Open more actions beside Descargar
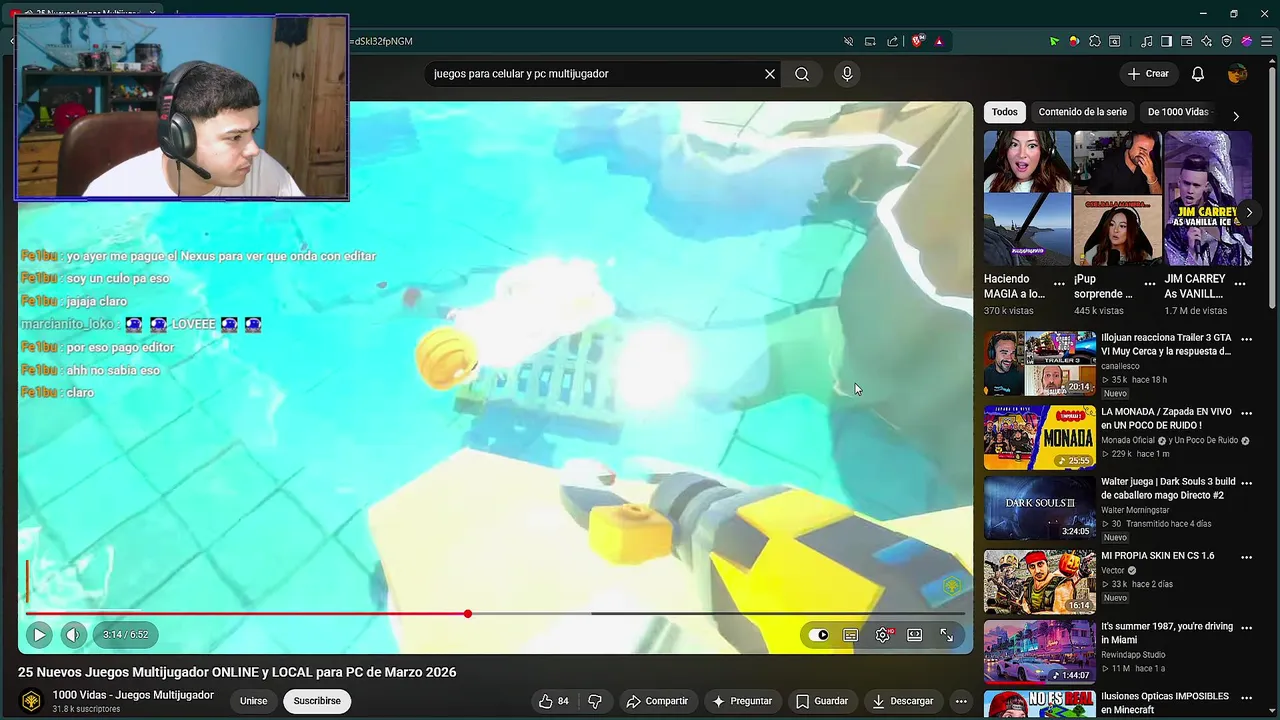 [960, 701]
